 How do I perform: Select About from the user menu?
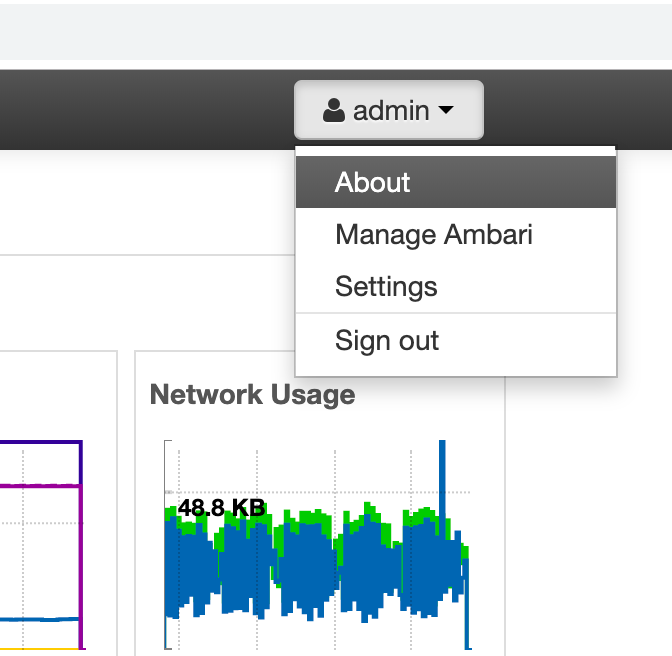click(x=373, y=182)
